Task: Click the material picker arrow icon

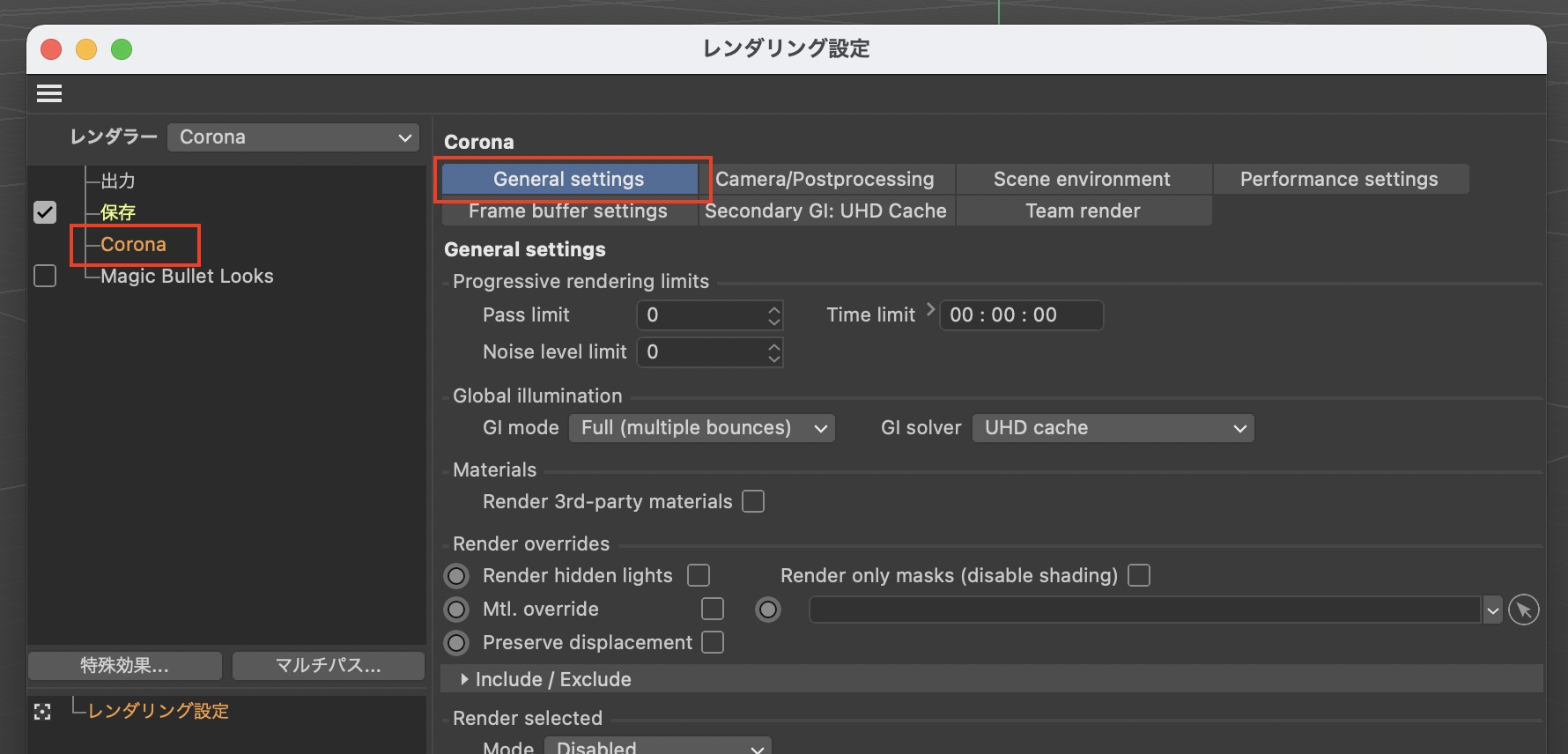Action: pyautogui.click(x=1523, y=610)
